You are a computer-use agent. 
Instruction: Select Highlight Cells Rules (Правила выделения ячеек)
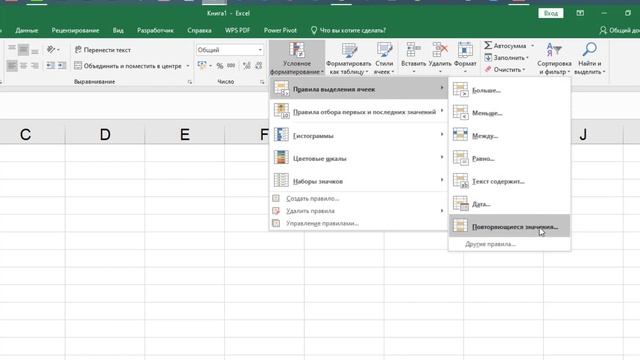coord(359,89)
